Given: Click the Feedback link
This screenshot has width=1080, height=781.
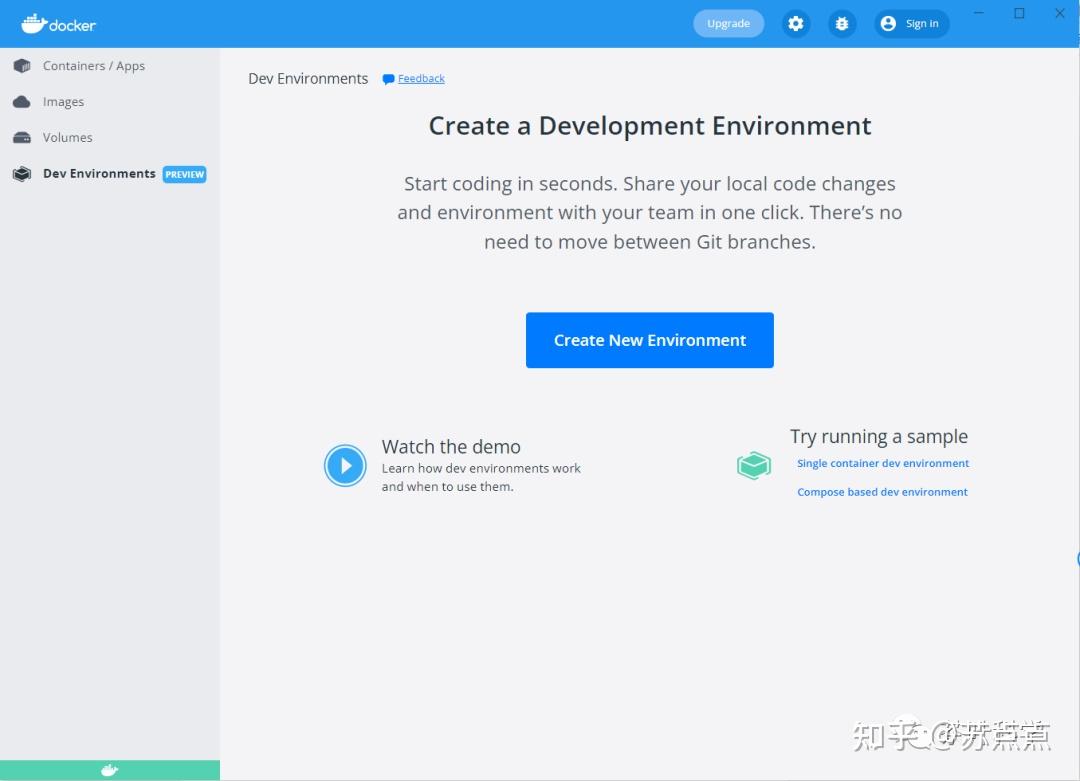Looking at the screenshot, I should [x=421, y=78].
